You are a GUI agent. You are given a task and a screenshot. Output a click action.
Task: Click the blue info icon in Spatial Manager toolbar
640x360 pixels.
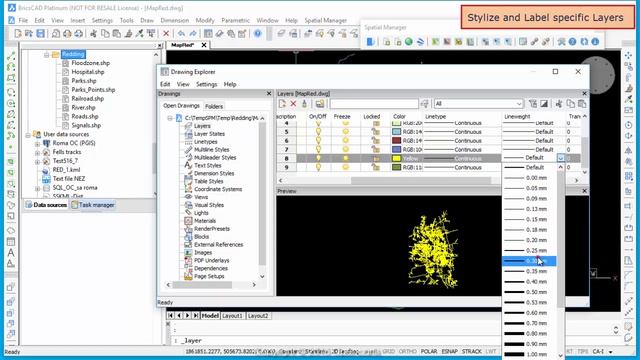pos(595,42)
